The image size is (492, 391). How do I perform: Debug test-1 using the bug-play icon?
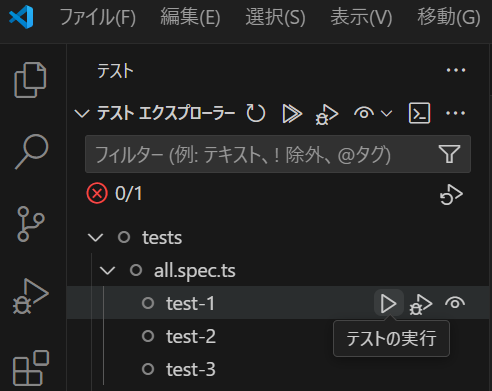point(421,304)
